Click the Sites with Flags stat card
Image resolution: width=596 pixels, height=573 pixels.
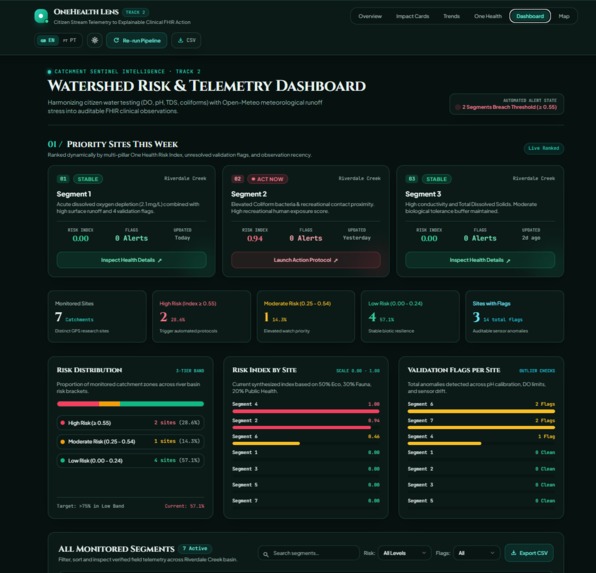tap(514, 316)
